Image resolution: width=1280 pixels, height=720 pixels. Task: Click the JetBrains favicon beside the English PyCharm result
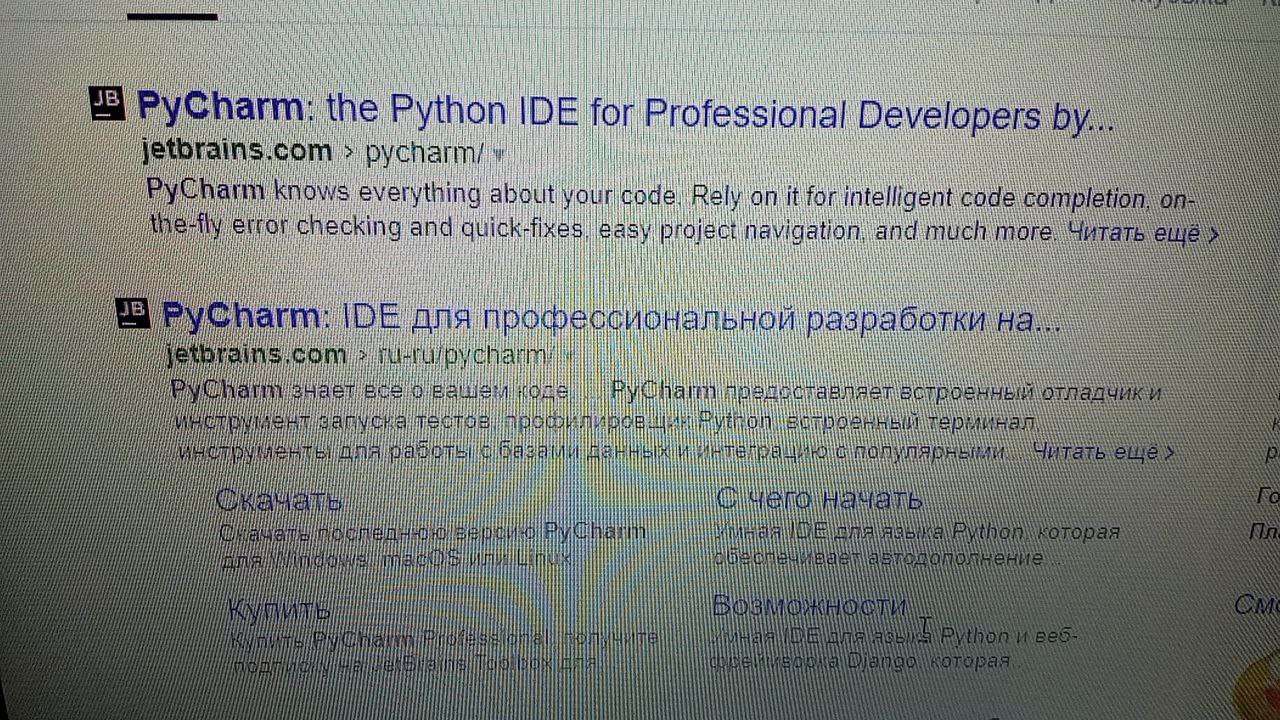click(107, 103)
